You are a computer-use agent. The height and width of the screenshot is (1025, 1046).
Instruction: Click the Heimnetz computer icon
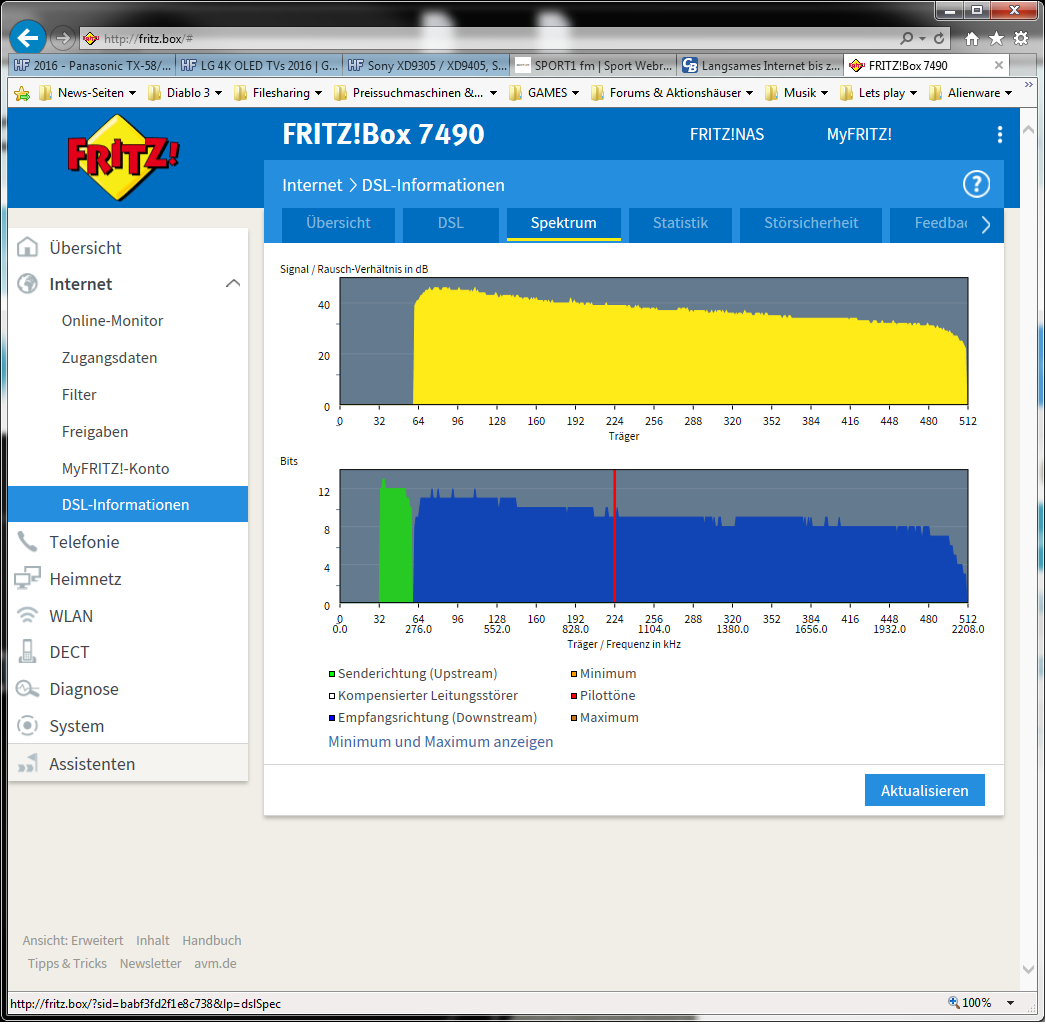(x=27, y=578)
